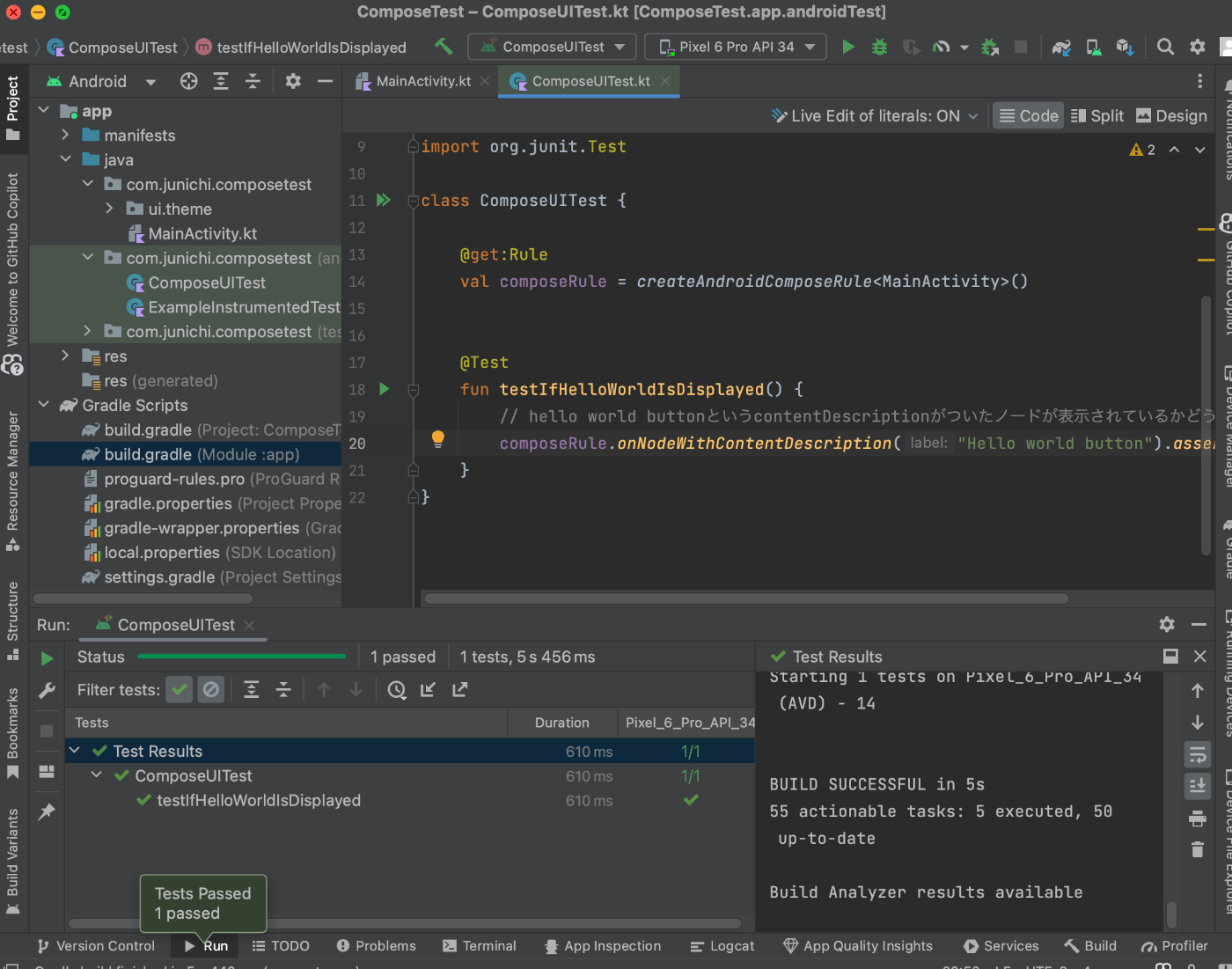Open the ComposeUITest run configuration dropdown
This screenshot has height=969, width=1232.
pyautogui.click(x=552, y=47)
